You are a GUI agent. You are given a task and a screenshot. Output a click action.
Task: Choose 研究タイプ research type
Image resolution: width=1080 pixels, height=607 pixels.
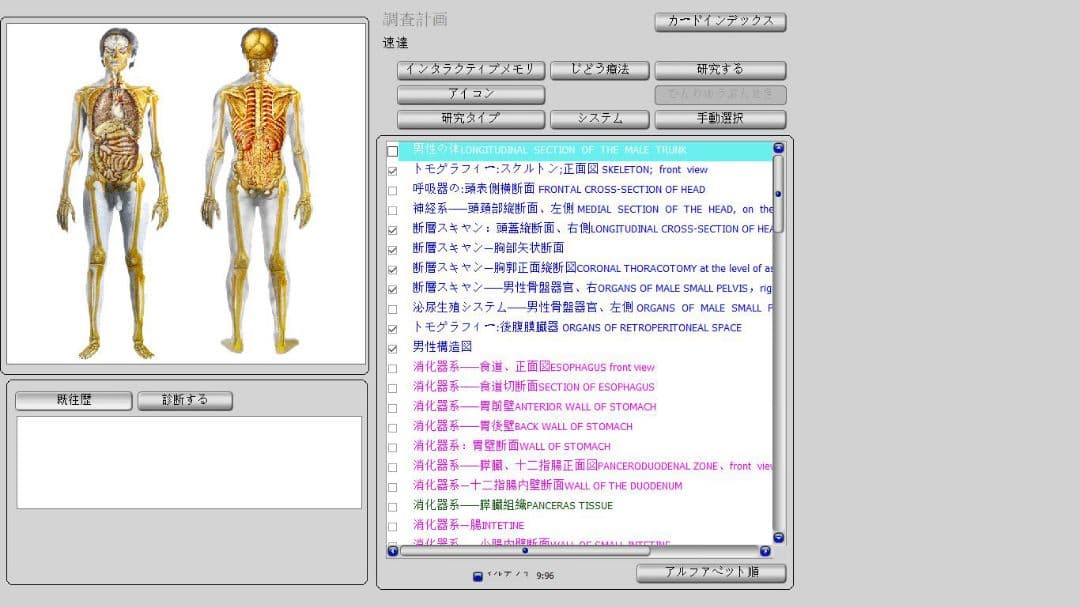point(470,118)
